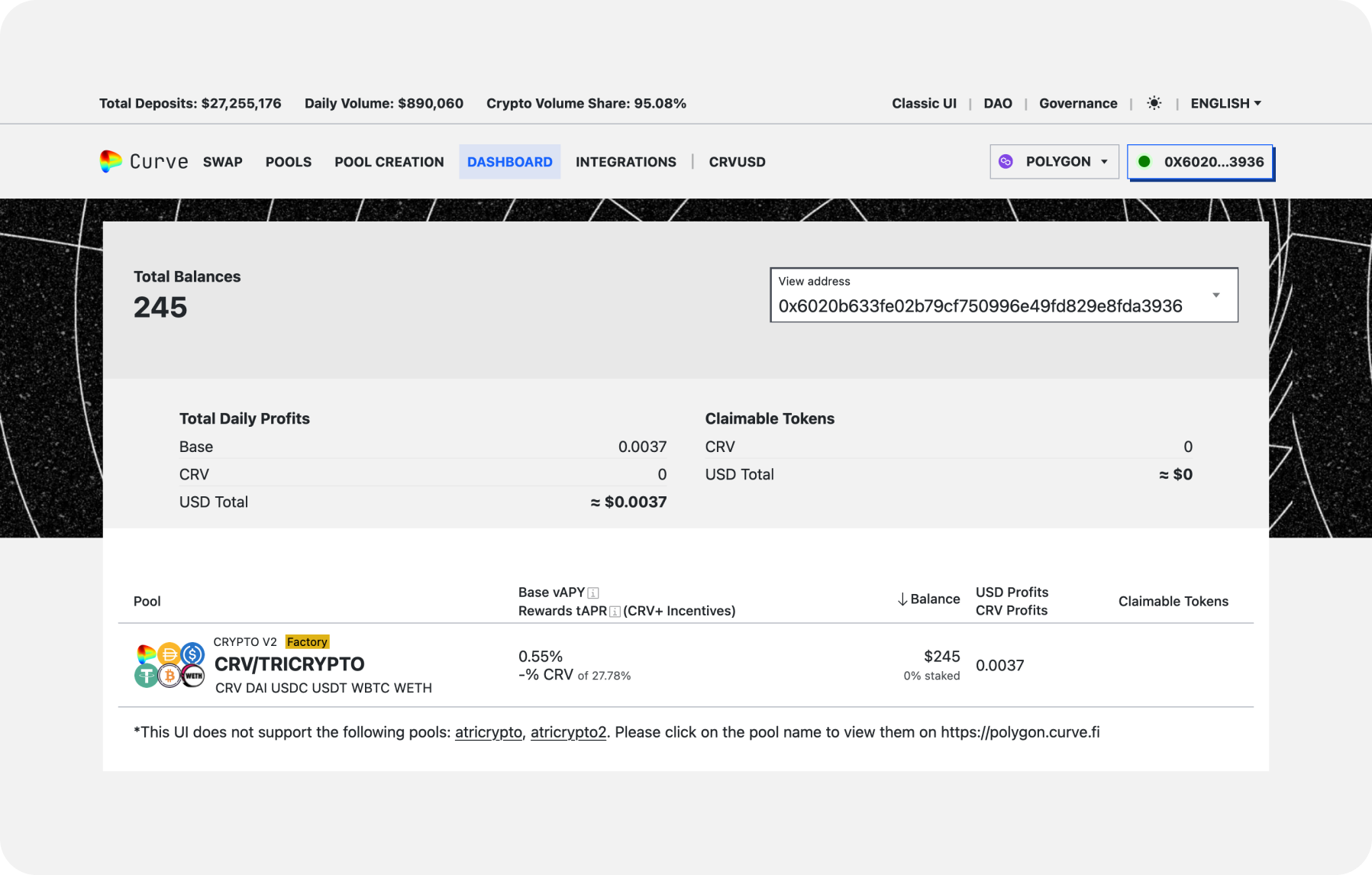
Task: Click the CRYPTO V2 pool type label
Action: (245, 642)
